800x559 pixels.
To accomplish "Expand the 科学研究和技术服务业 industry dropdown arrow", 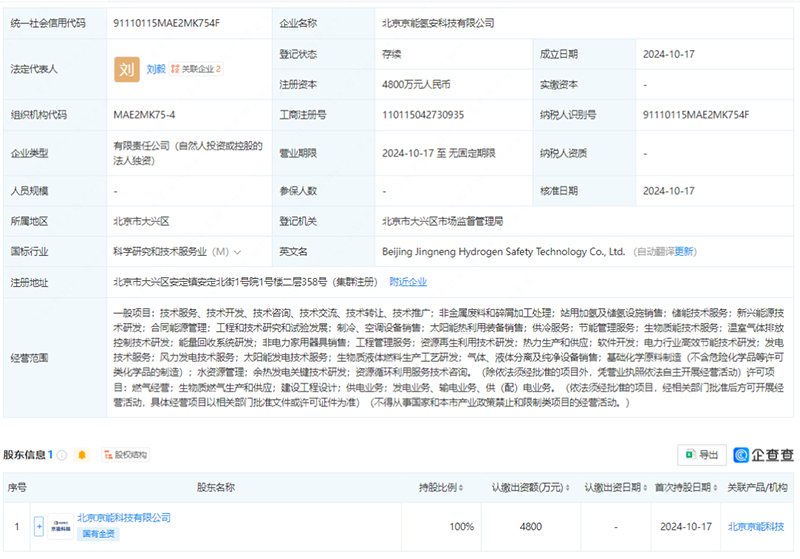I will [x=237, y=252].
